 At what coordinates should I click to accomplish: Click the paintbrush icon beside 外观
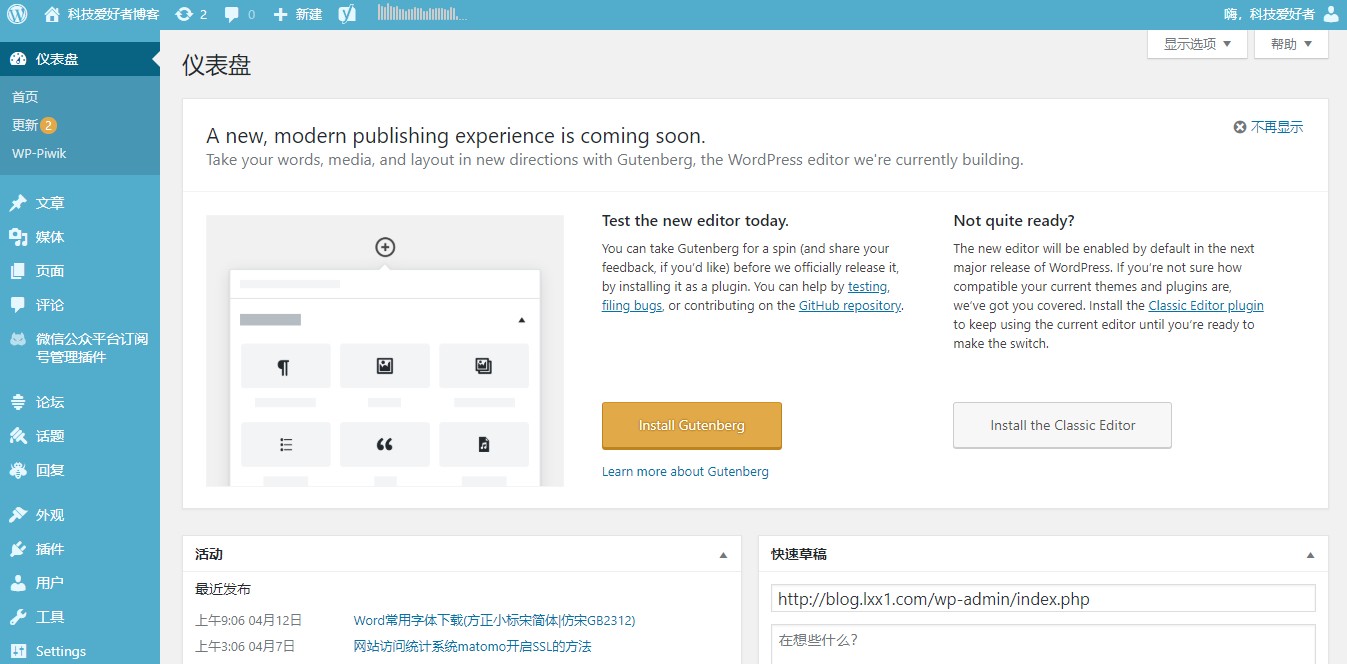pyautogui.click(x=18, y=515)
